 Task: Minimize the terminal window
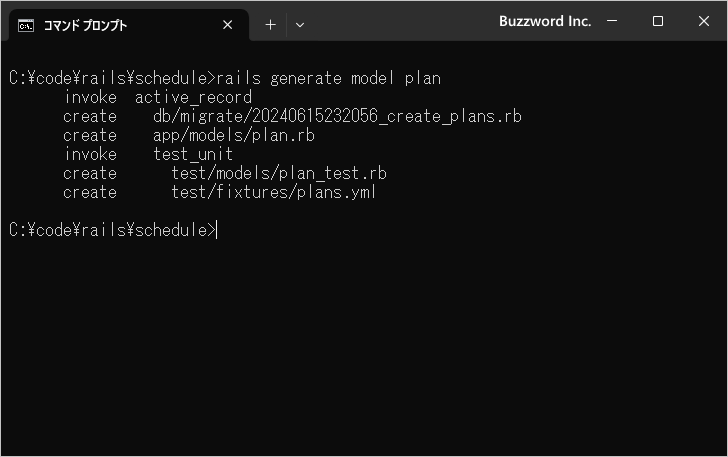coord(612,21)
